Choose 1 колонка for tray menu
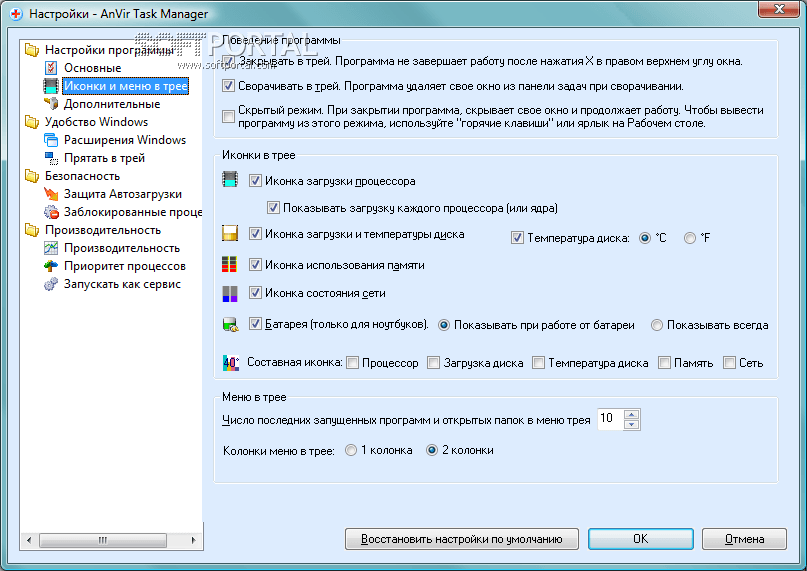Viewport: 807px width, 571px height. [x=350, y=450]
